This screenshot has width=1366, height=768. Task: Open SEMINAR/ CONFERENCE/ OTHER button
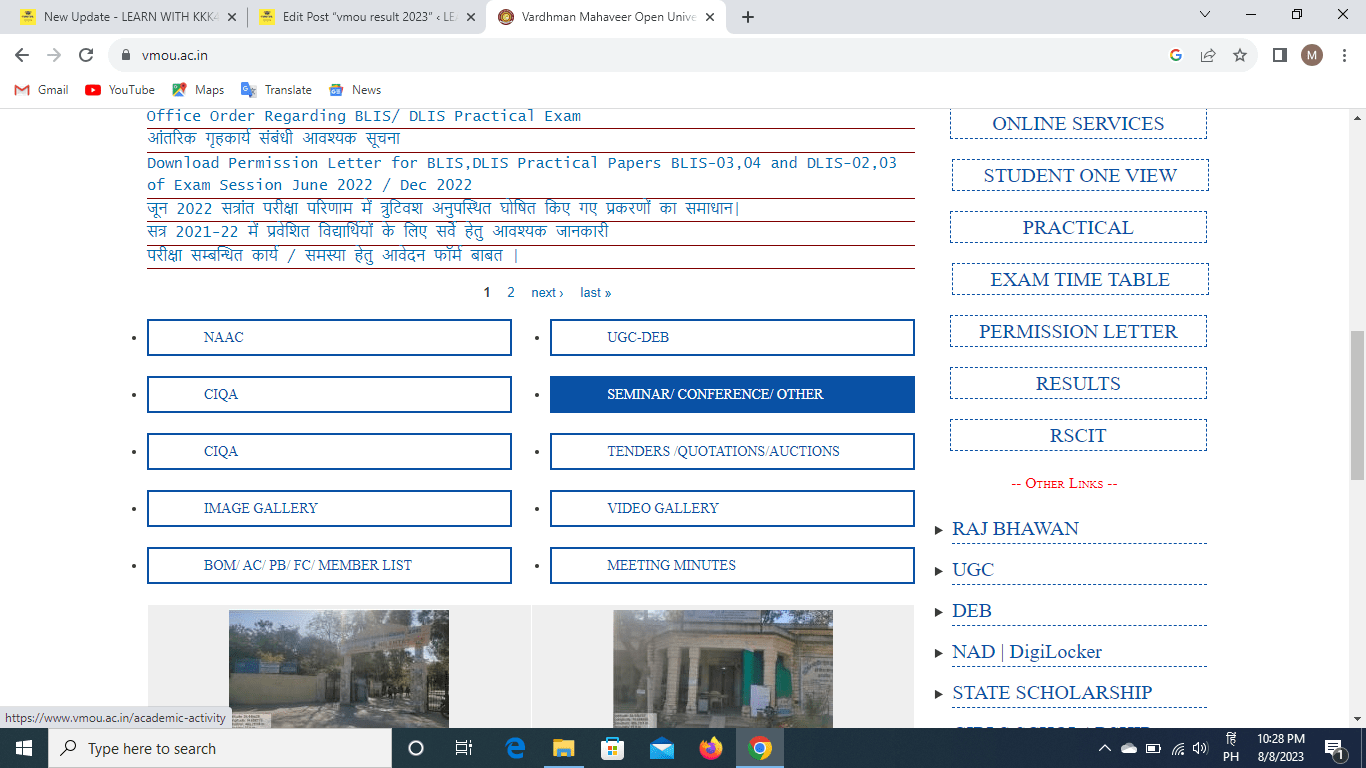(x=732, y=394)
